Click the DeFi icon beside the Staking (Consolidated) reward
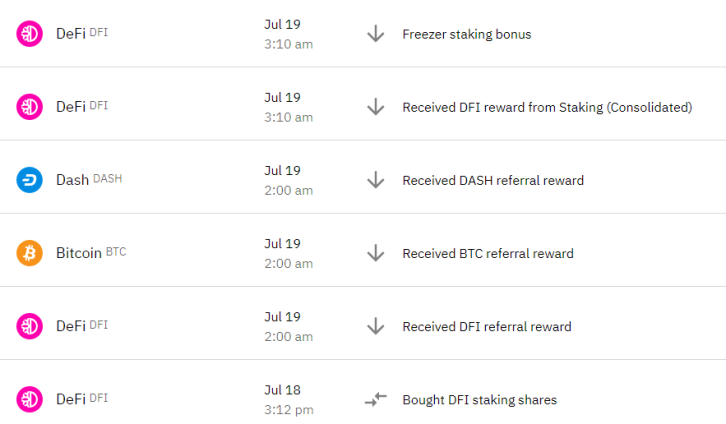The width and height of the screenshot is (726, 424). 30,107
